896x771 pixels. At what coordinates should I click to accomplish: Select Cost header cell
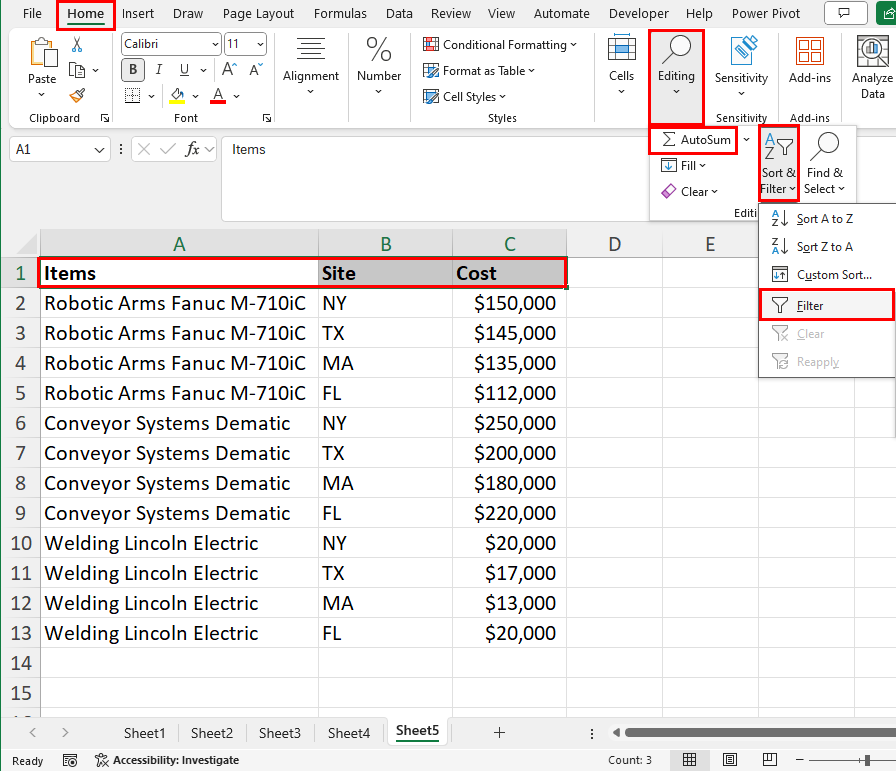tap(509, 273)
